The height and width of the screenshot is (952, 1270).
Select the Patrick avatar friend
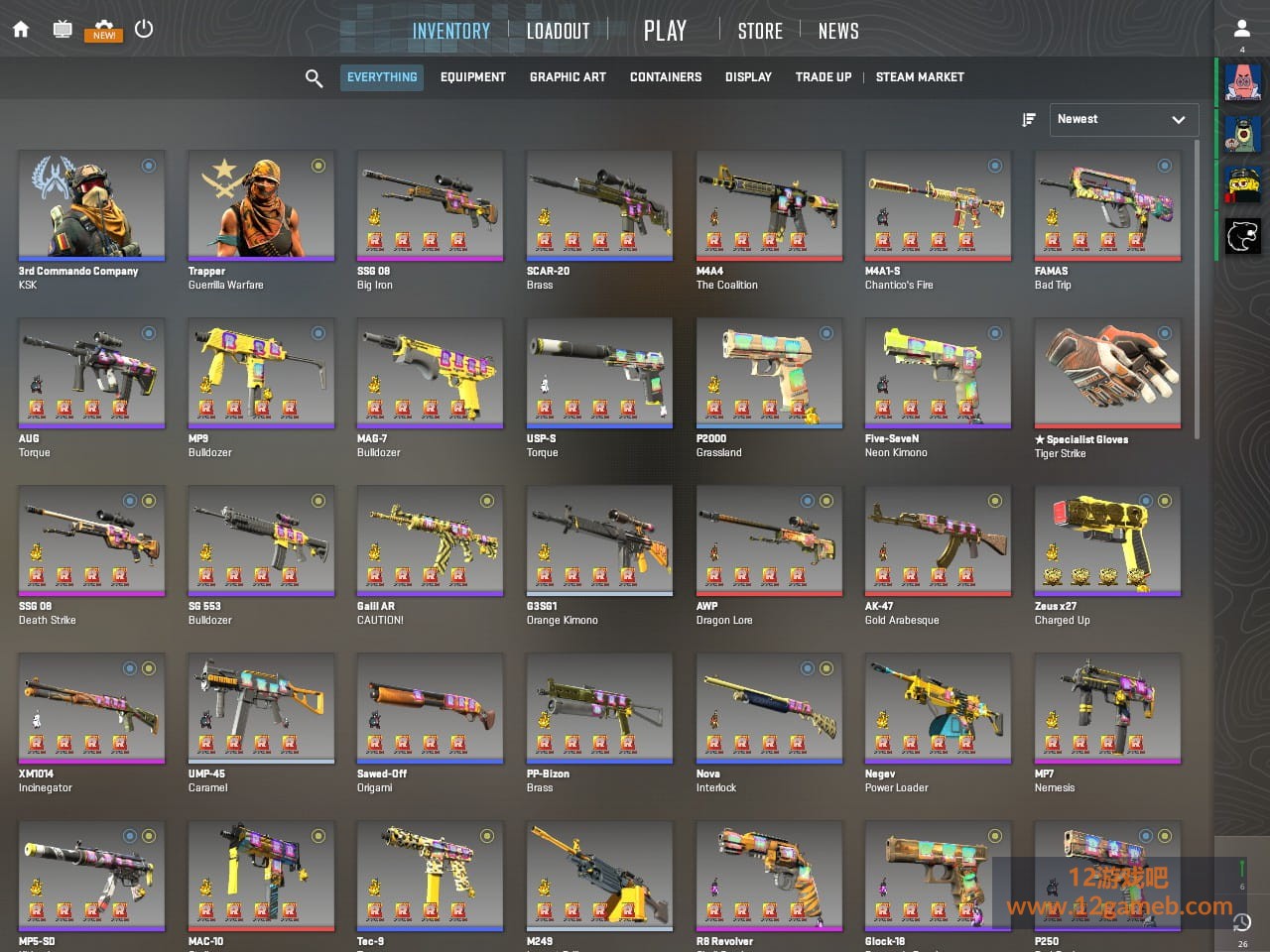point(1242,82)
